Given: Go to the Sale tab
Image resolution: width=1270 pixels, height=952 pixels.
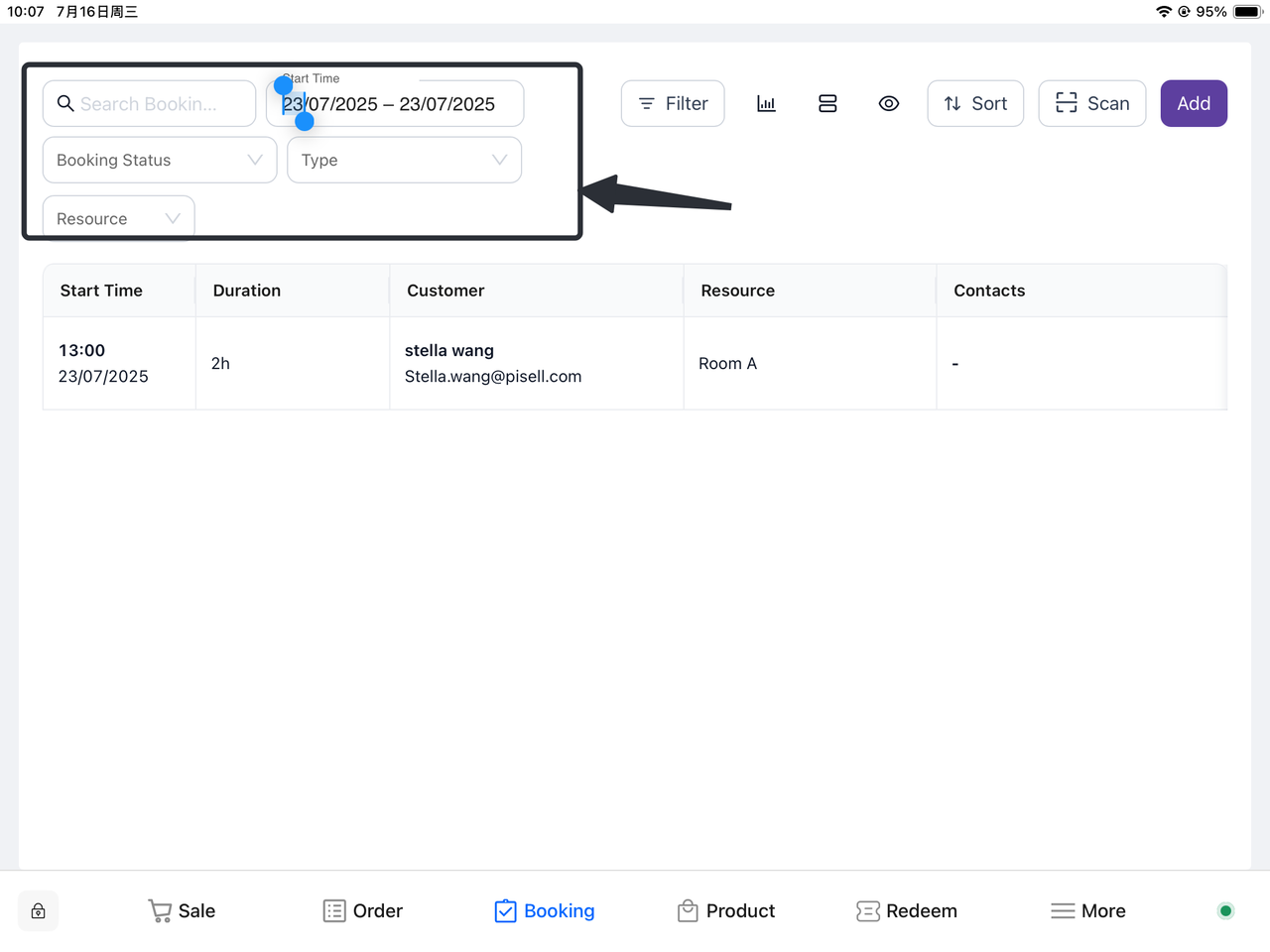Looking at the screenshot, I should click(182, 911).
